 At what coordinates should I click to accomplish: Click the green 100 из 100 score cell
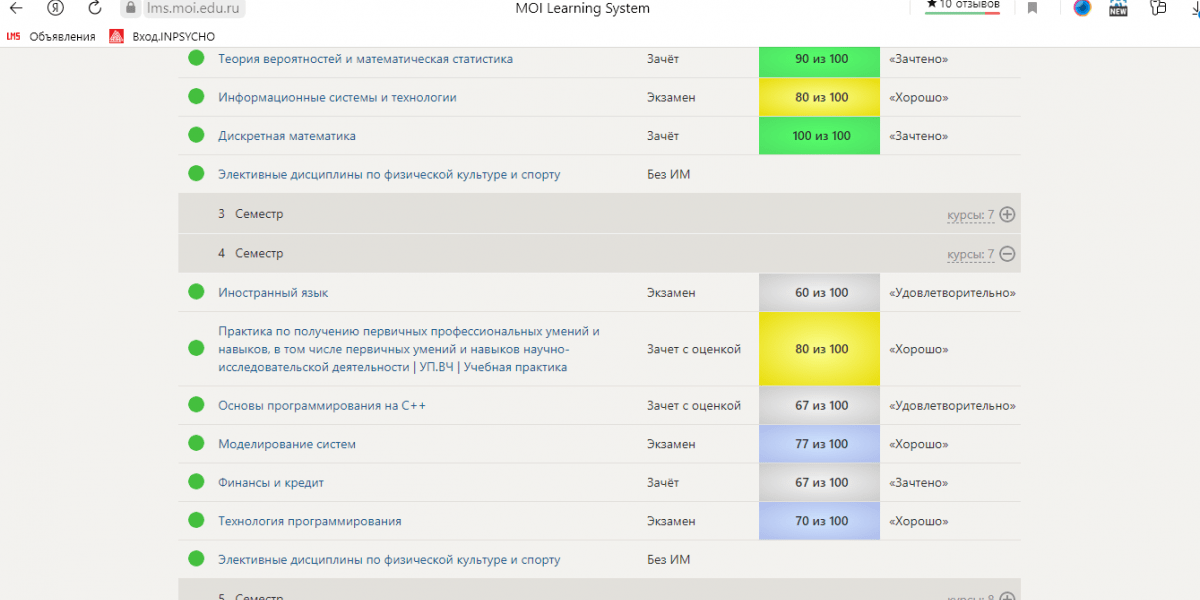point(820,136)
